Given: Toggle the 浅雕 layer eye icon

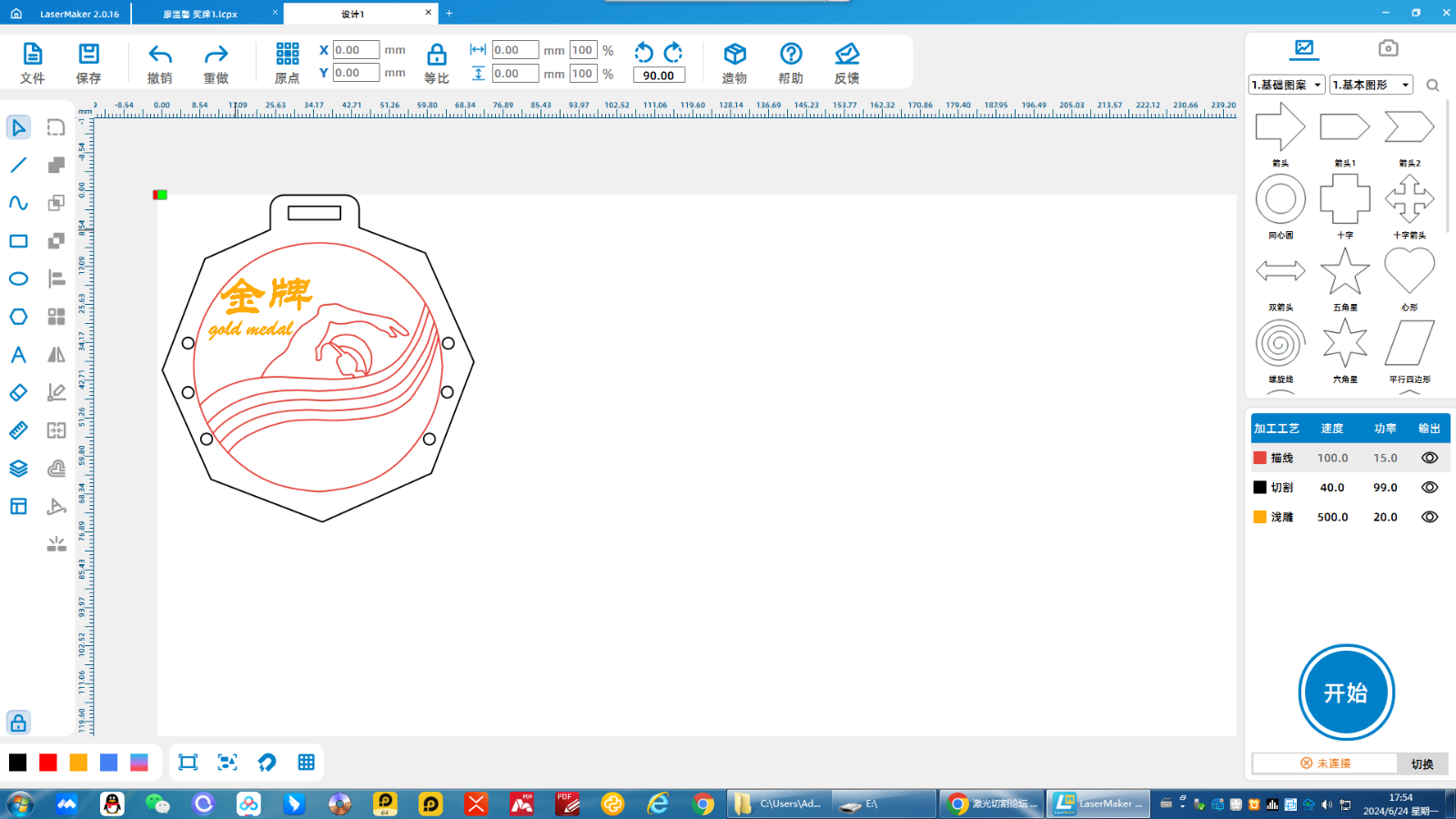Looking at the screenshot, I should [1430, 517].
